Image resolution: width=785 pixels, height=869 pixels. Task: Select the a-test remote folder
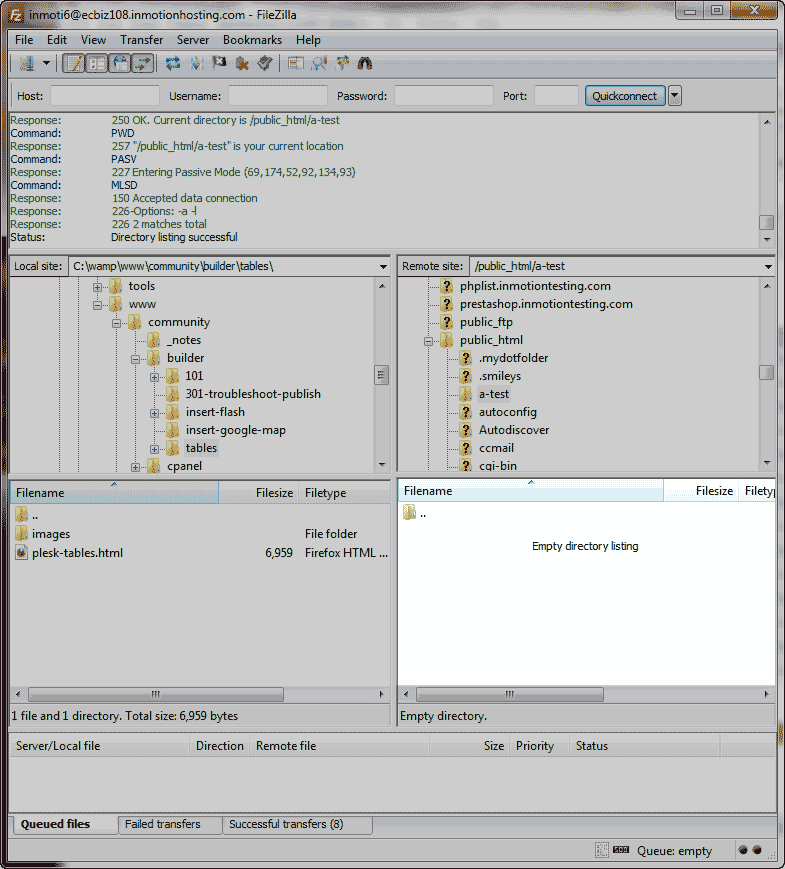pos(493,394)
